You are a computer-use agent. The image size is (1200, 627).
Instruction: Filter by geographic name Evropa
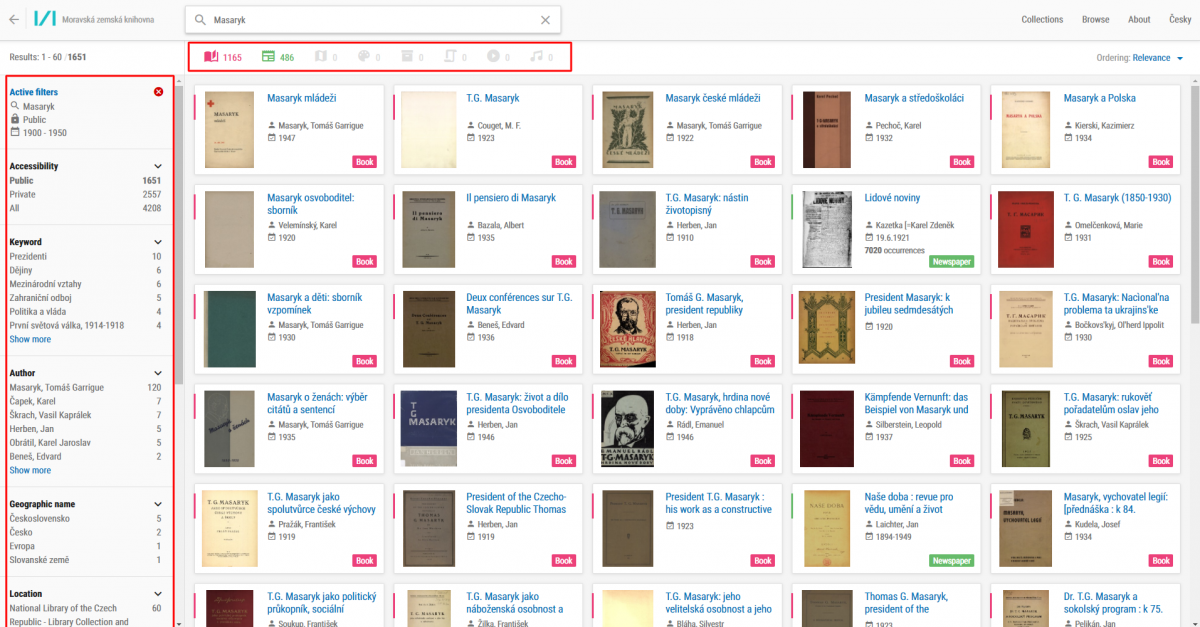click(85, 546)
